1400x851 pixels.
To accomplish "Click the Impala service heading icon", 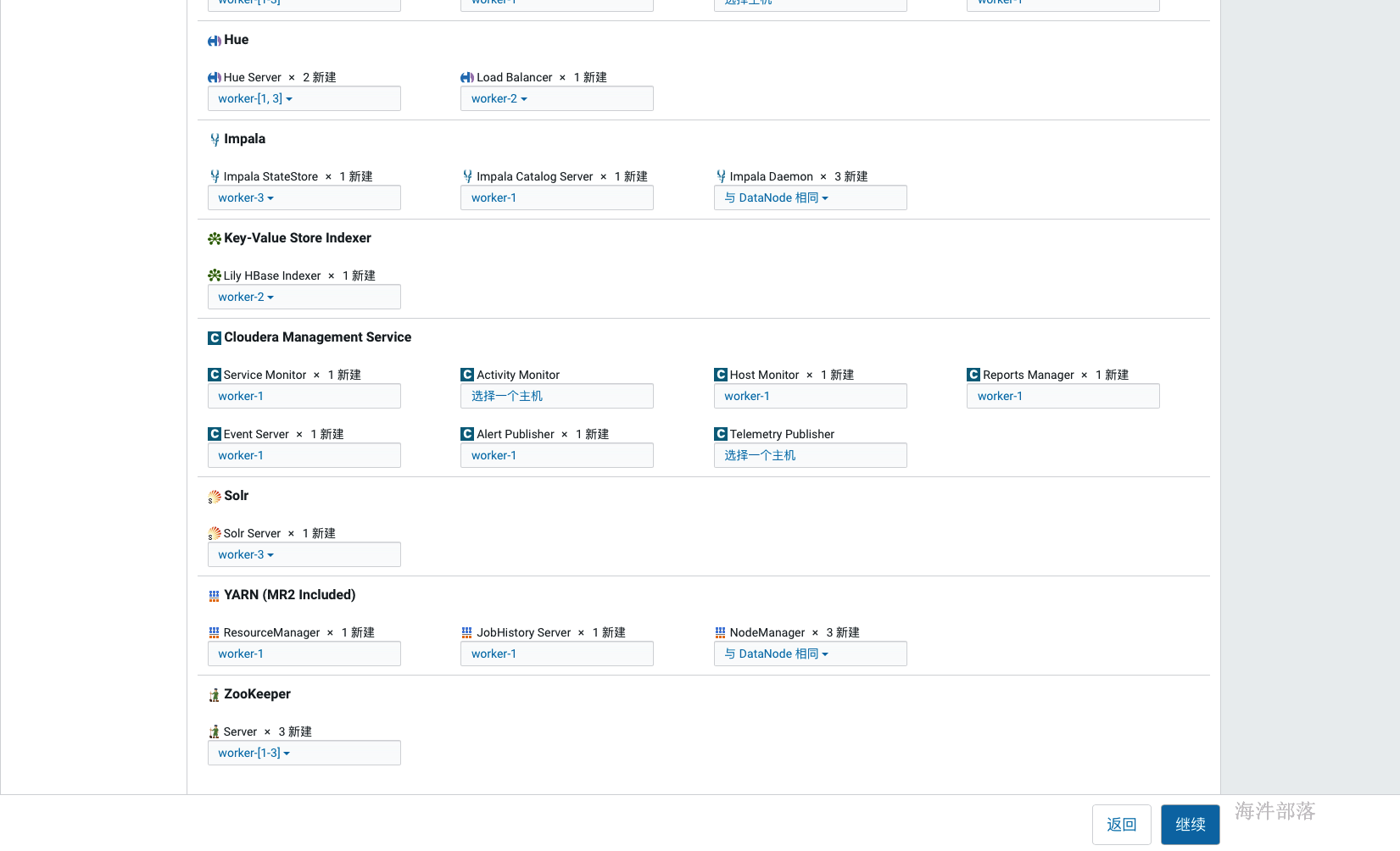I will point(215,140).
